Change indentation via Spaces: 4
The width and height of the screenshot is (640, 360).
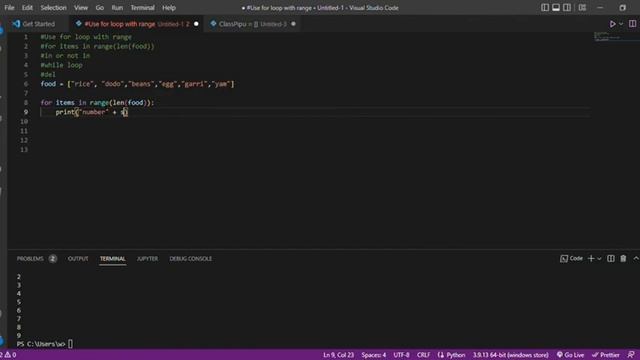pos(373,355)
